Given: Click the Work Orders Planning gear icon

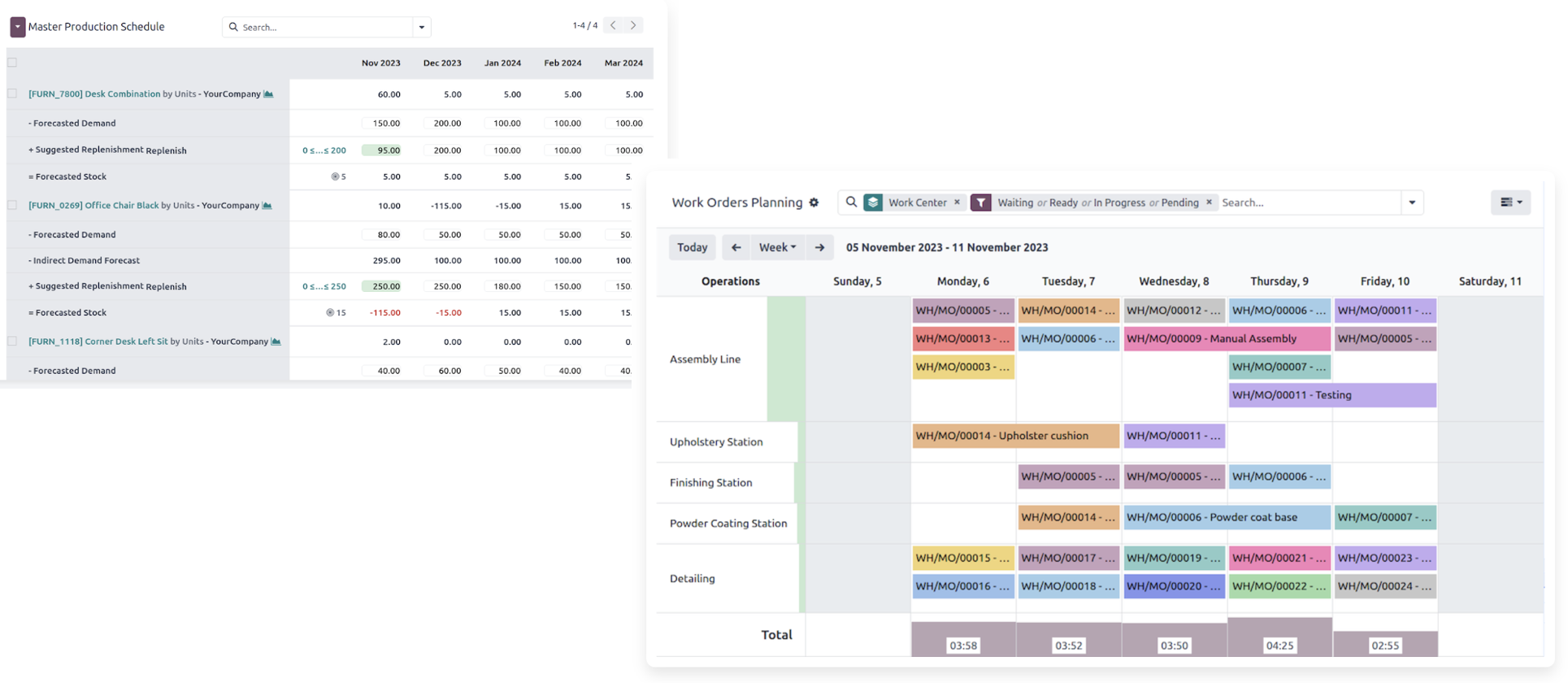Looking at the screenshot, I should 814,202.
